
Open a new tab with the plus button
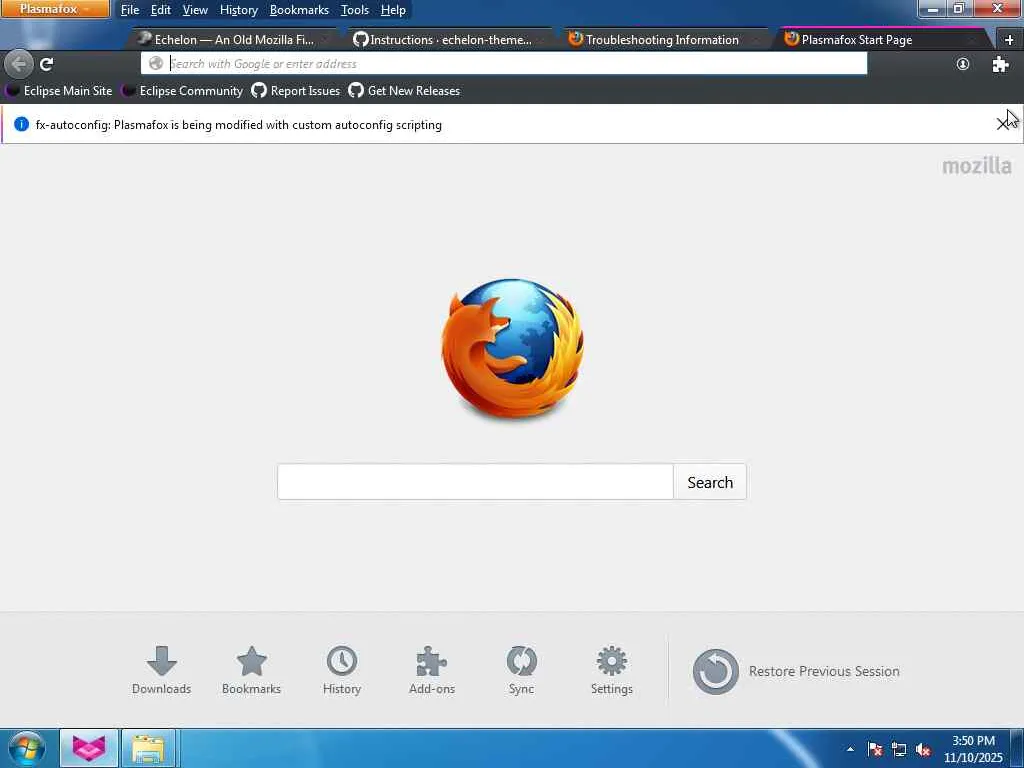coord(1009,40)
